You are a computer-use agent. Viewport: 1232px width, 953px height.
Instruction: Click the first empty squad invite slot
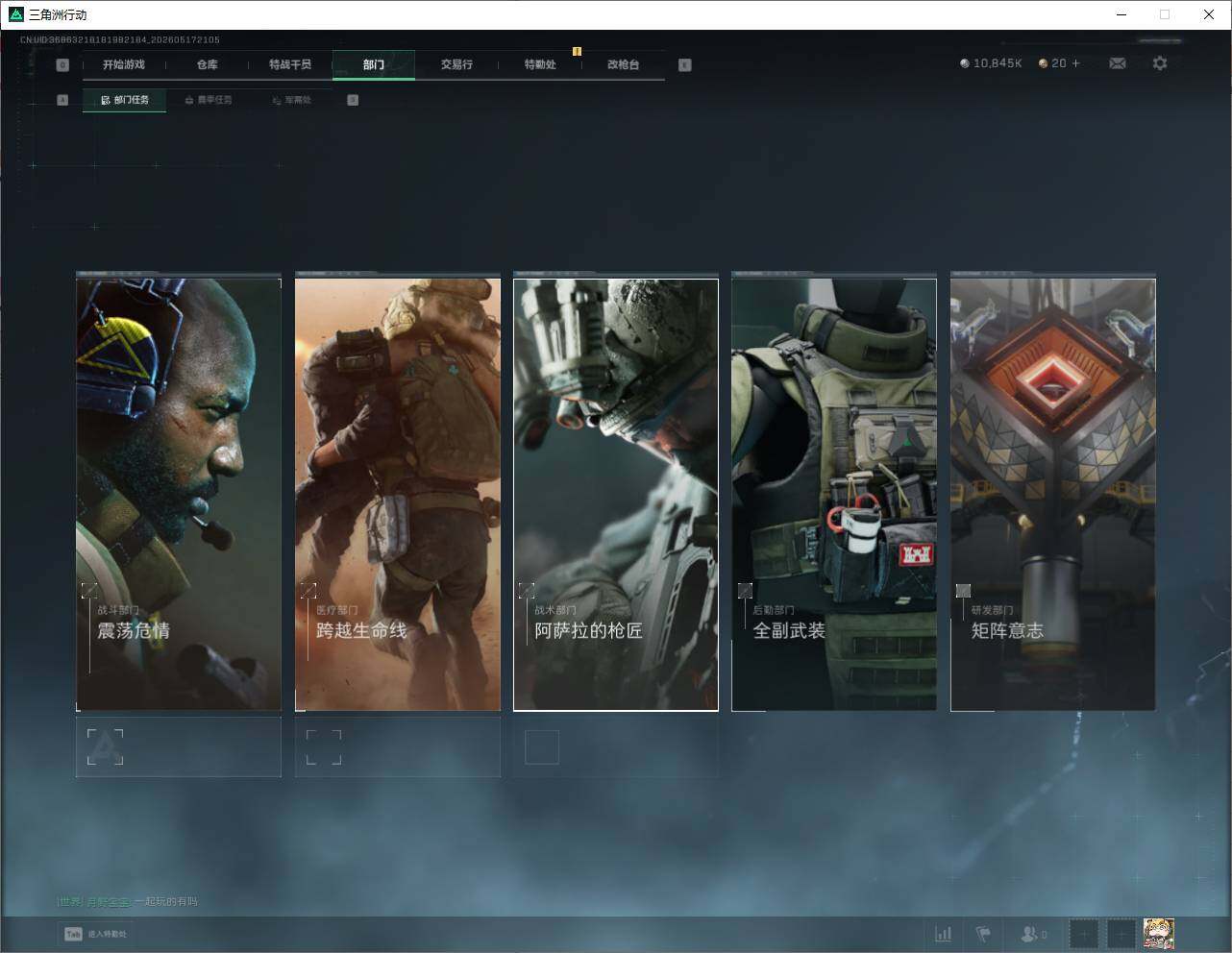click(1083, 933)
